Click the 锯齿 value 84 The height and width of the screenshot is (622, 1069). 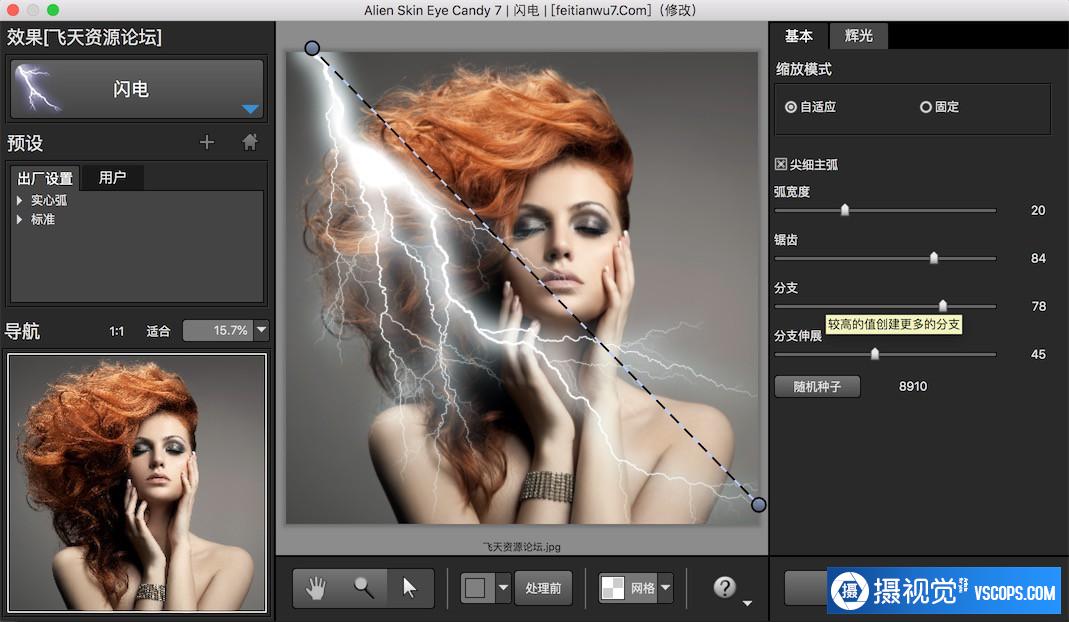pyautogui.click(x=1038, y=258)
